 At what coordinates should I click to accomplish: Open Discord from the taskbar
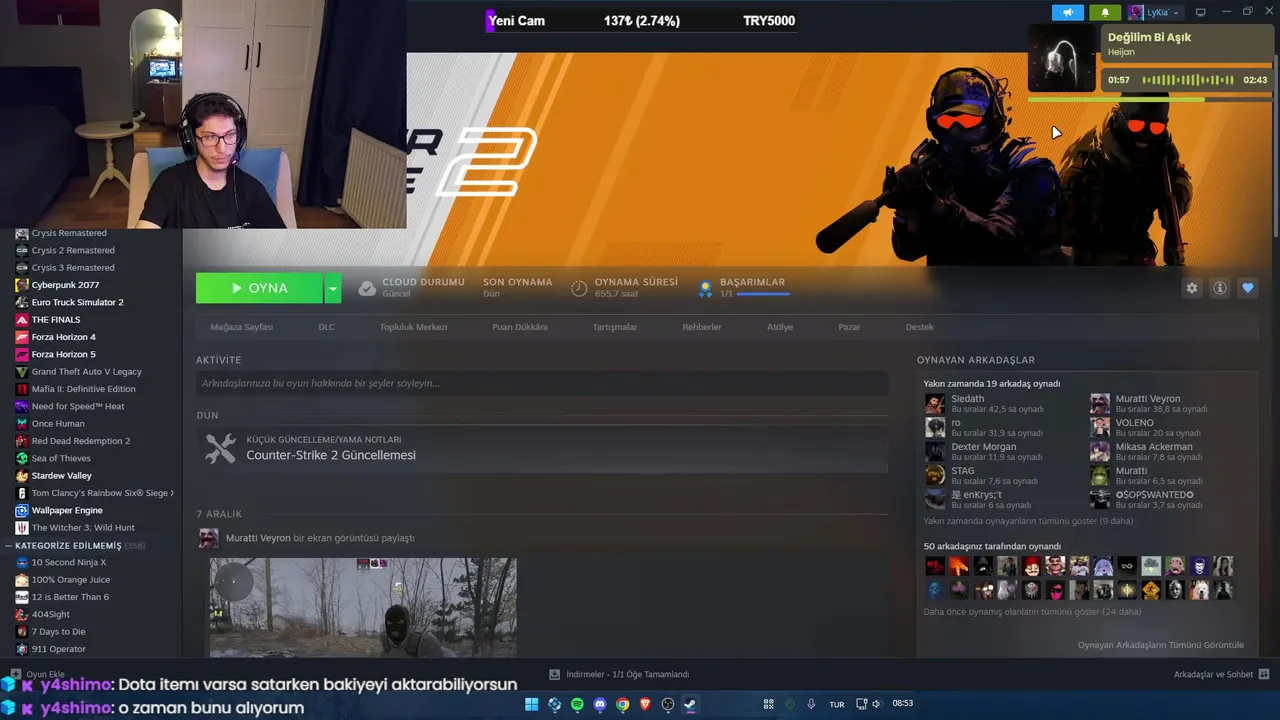coord(600,704)
